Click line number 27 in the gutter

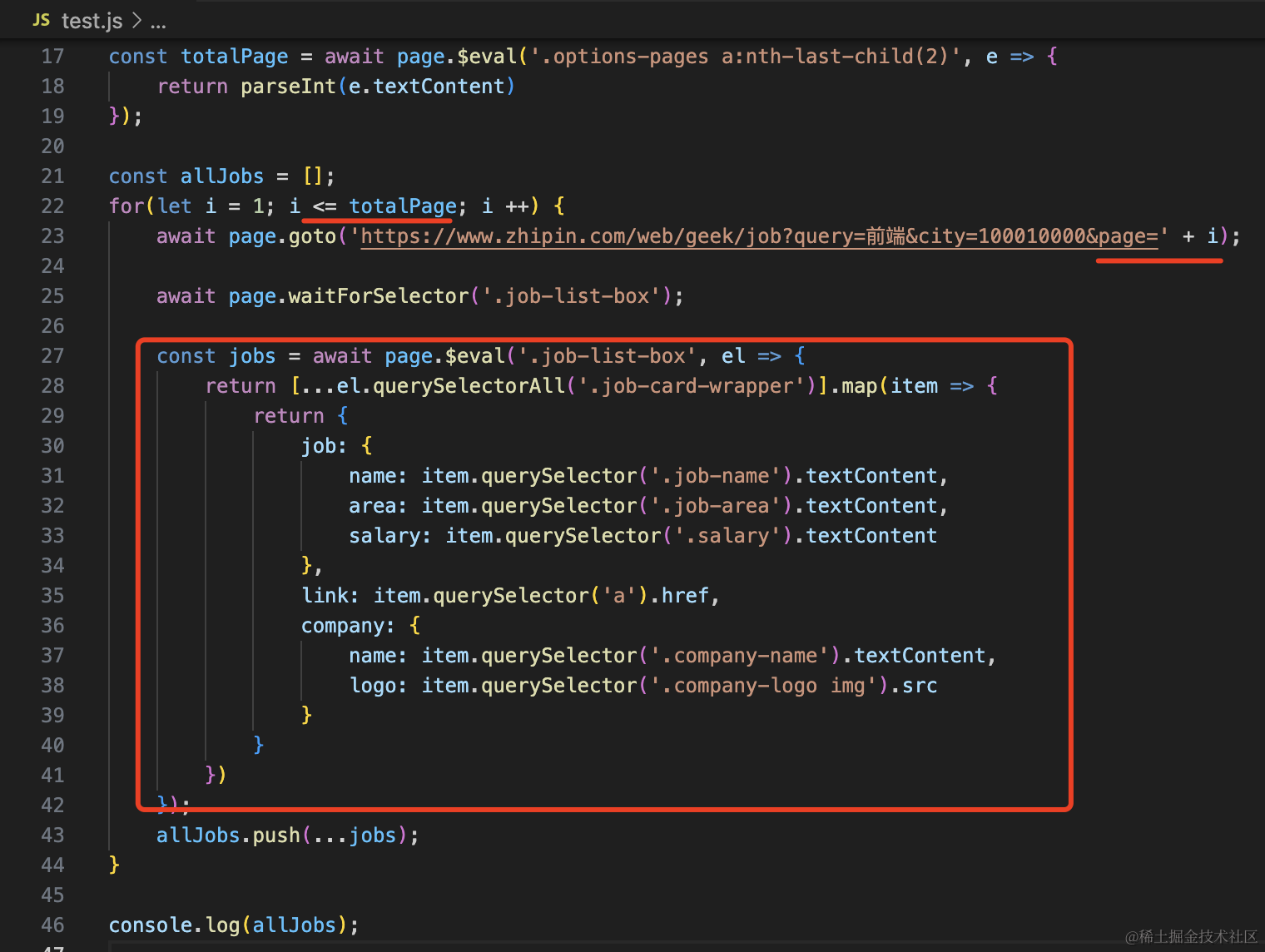click(x=52, y=356)
